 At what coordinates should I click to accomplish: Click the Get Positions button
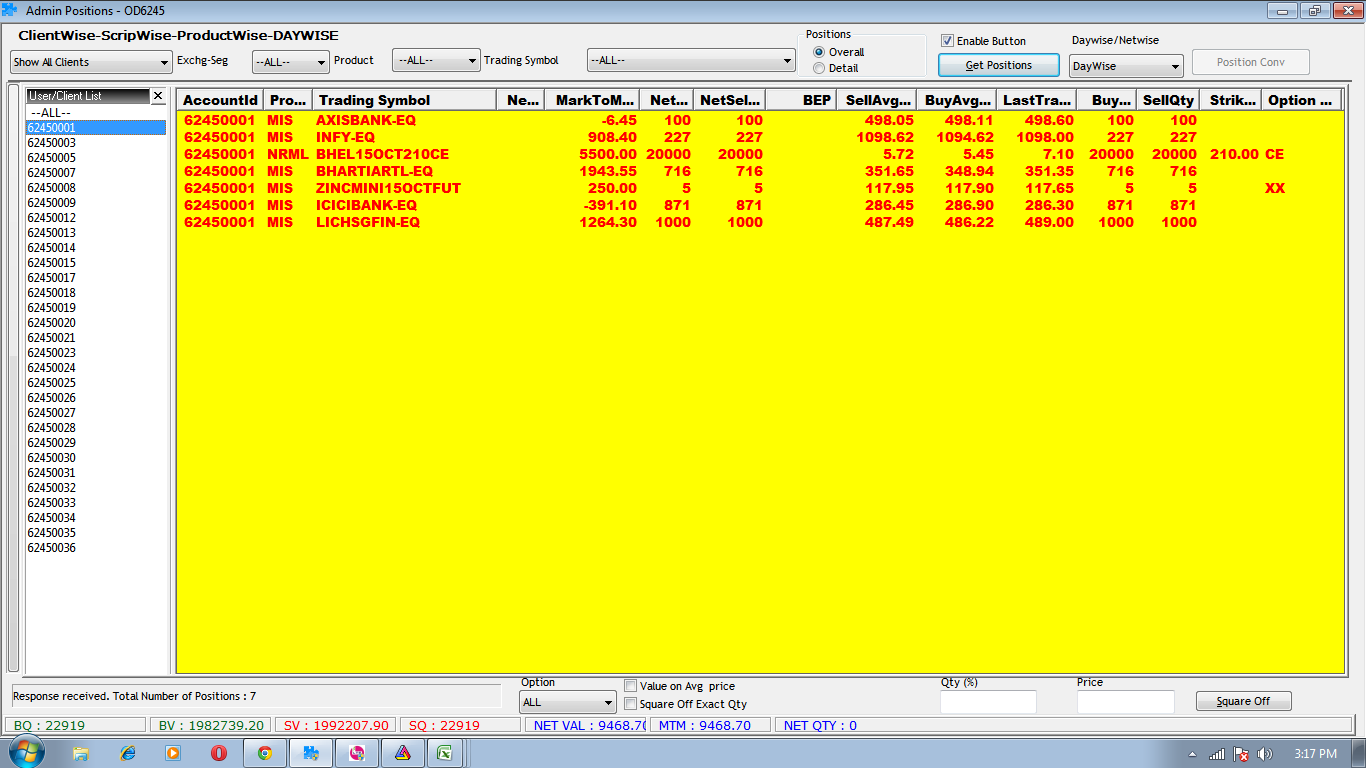[x=999, y=65]
